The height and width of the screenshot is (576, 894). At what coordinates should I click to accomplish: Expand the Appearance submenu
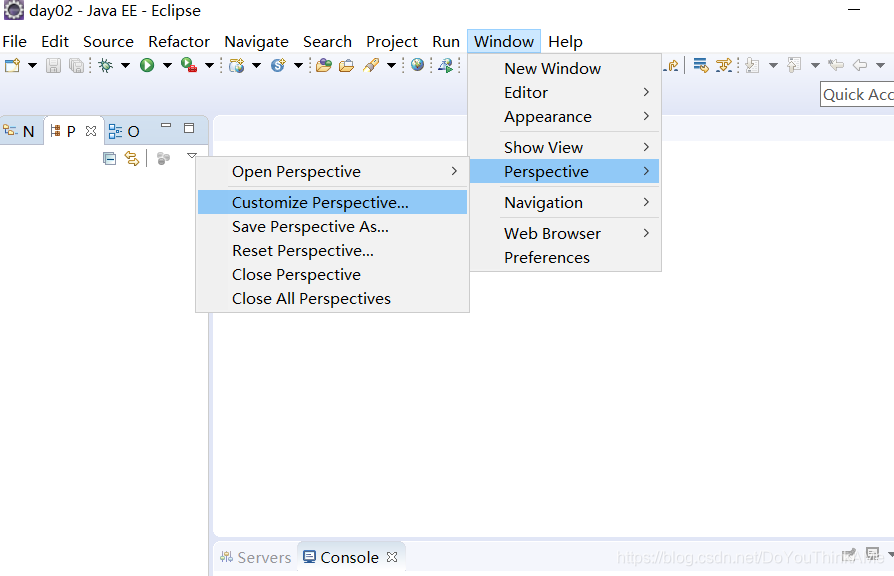tap(564, 117)
